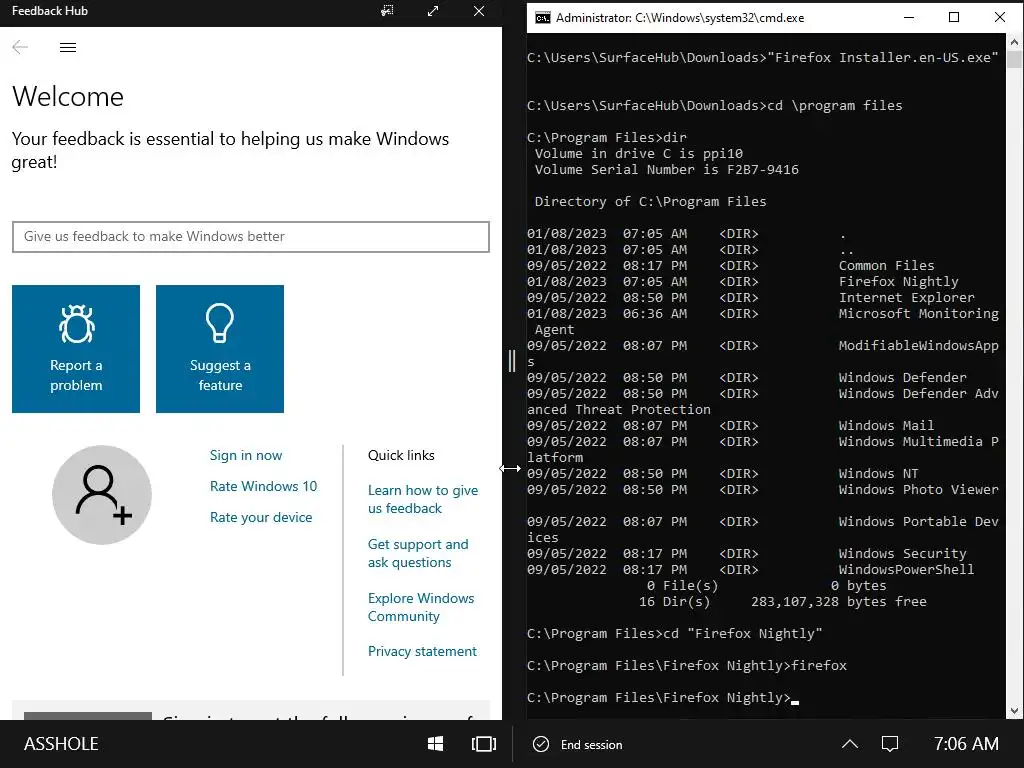Screen dimensions: 1024x768
Task: Click the taskbar label text at the far left
Action: pyautogui.click(x=61, y=744)
